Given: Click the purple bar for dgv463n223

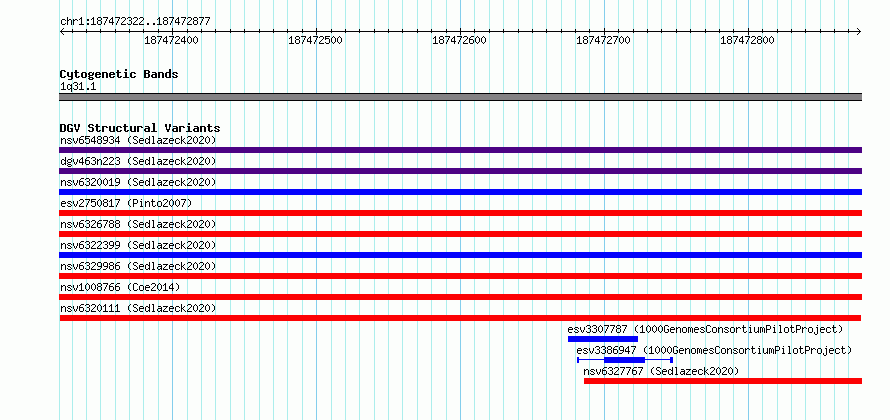Looking at the screenshot, I should [460, 171].
